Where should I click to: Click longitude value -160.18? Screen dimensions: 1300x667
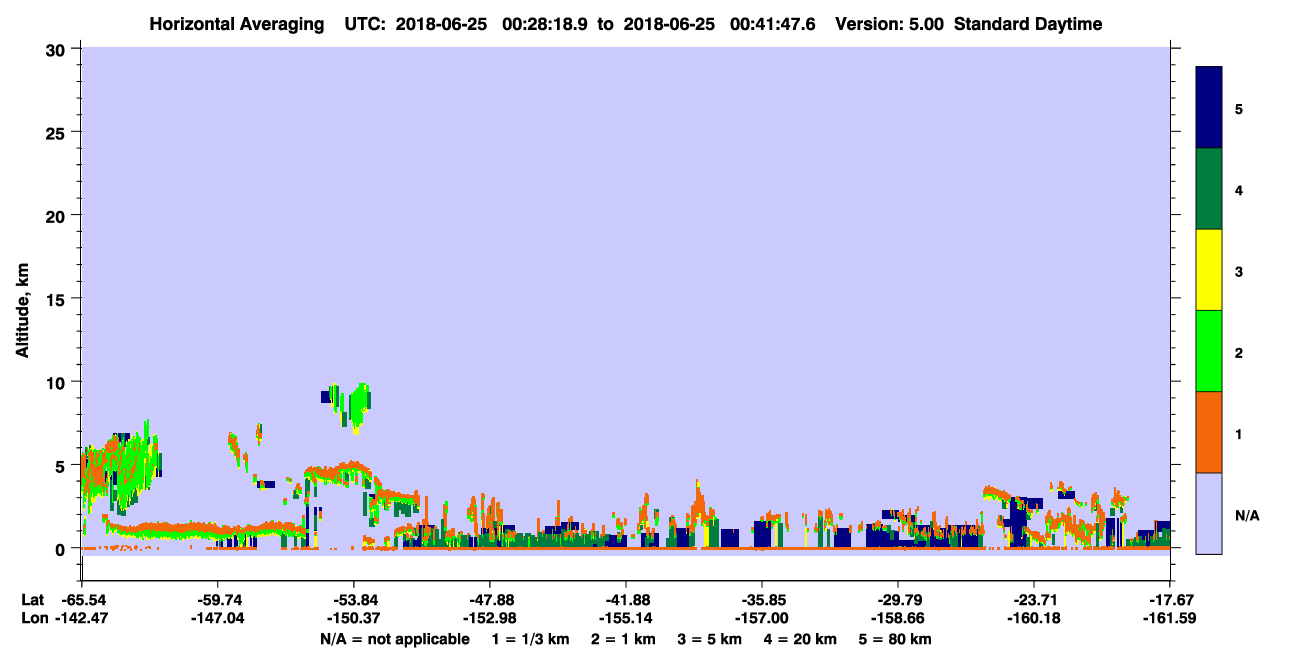click(x=1033, y=618)
